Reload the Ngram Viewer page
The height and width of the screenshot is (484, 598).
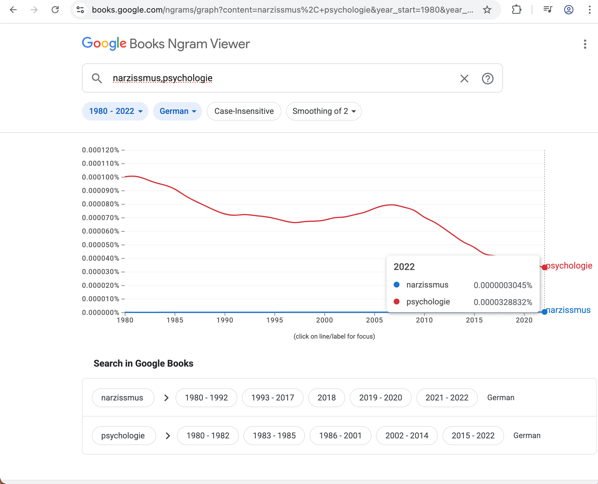coord(55,10)
